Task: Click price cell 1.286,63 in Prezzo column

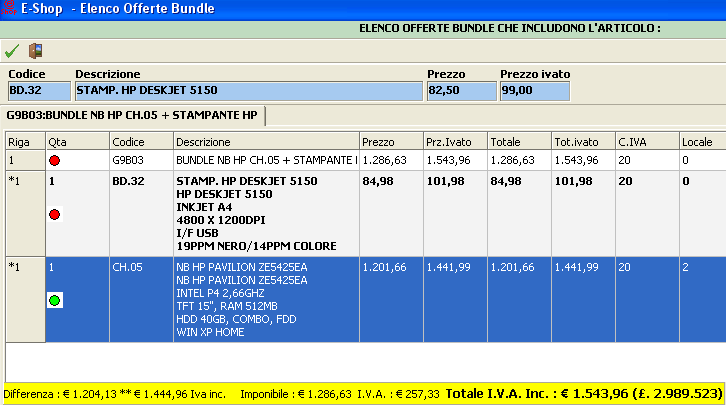Action: point(391,160)
